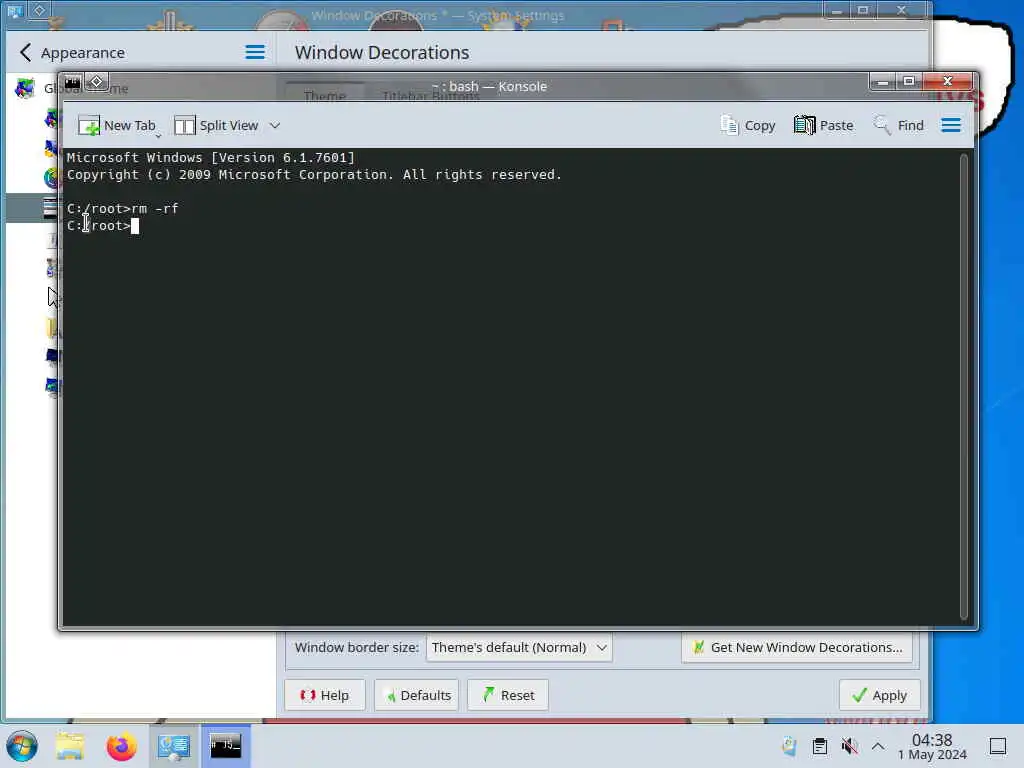
Task: Open the file manager from the taskbar
Action: pyautogui.click(x=70, y=746)
